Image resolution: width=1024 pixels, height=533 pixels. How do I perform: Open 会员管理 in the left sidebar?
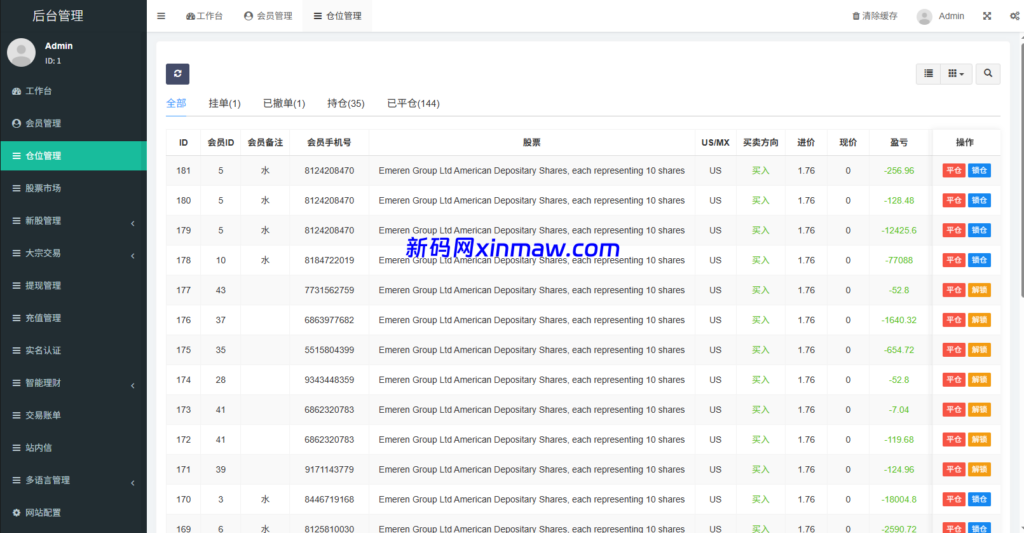(73, 123)
